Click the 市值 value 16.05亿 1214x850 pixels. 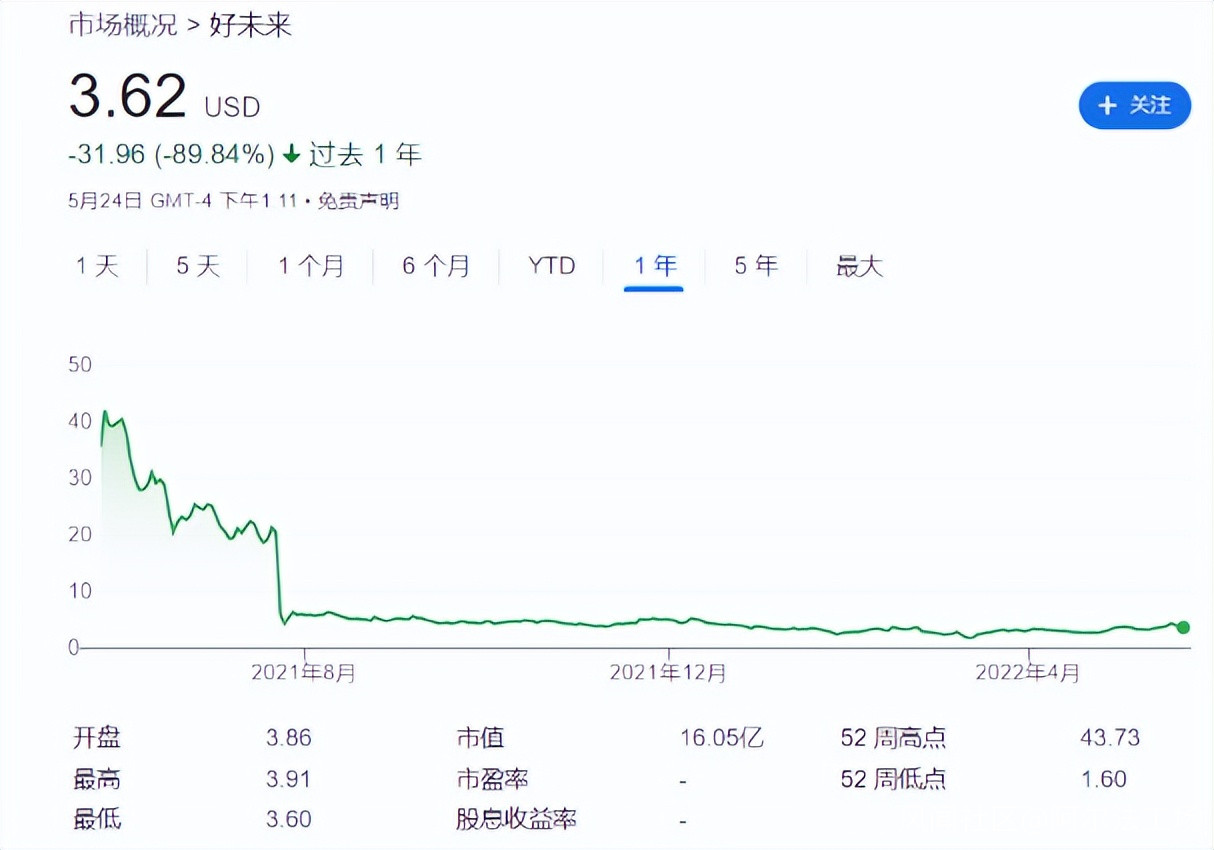[722, 739]
